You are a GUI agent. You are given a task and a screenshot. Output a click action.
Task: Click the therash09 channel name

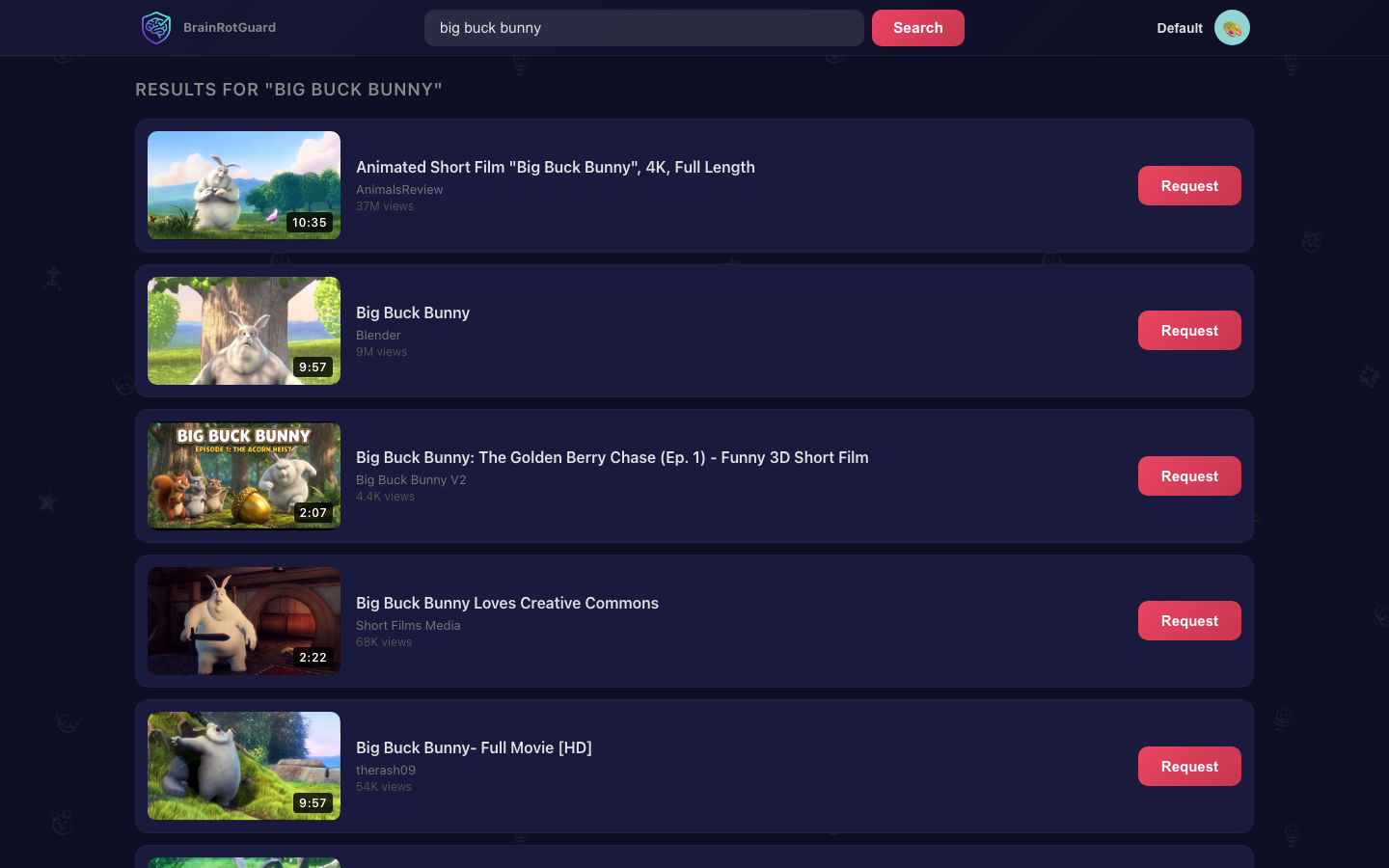(386, 771)
